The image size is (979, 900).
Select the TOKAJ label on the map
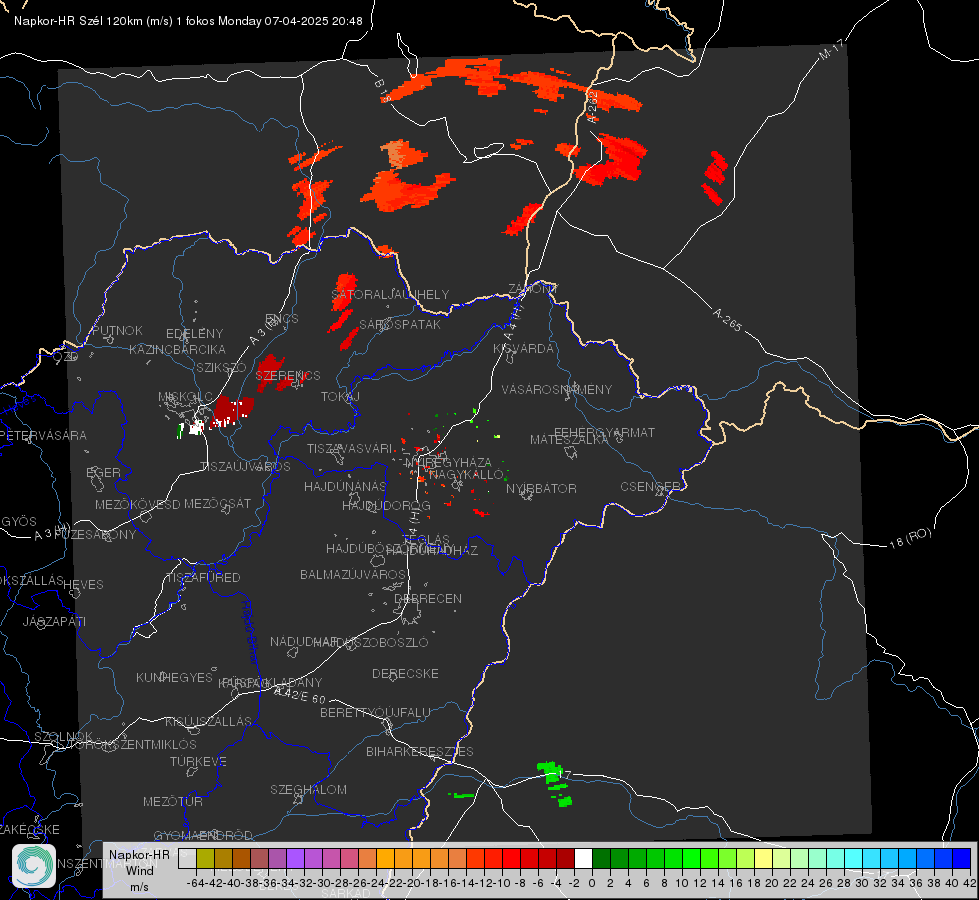tap(340, 397)
